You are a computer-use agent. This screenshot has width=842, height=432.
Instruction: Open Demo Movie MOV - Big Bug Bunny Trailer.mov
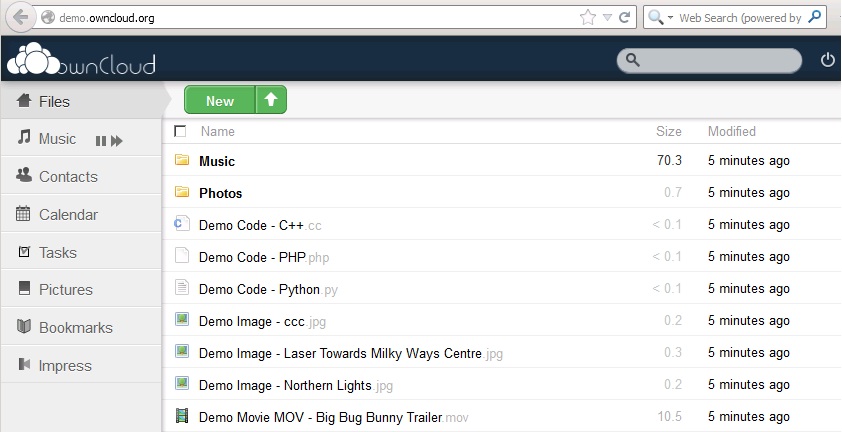pos(333,417)
